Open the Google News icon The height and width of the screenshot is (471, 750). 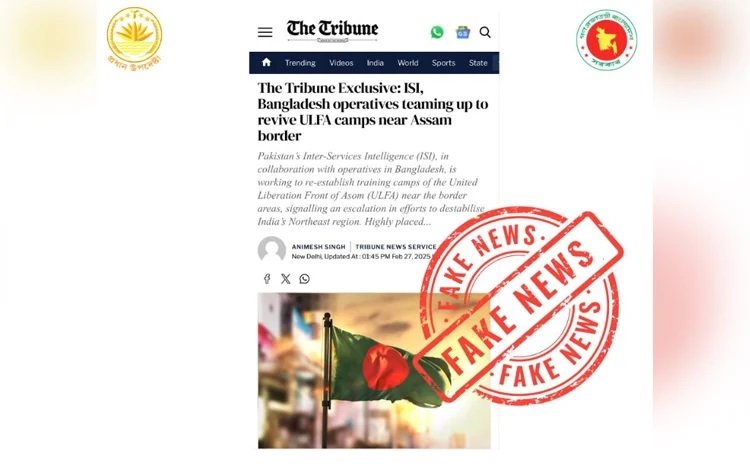(463, 33)
